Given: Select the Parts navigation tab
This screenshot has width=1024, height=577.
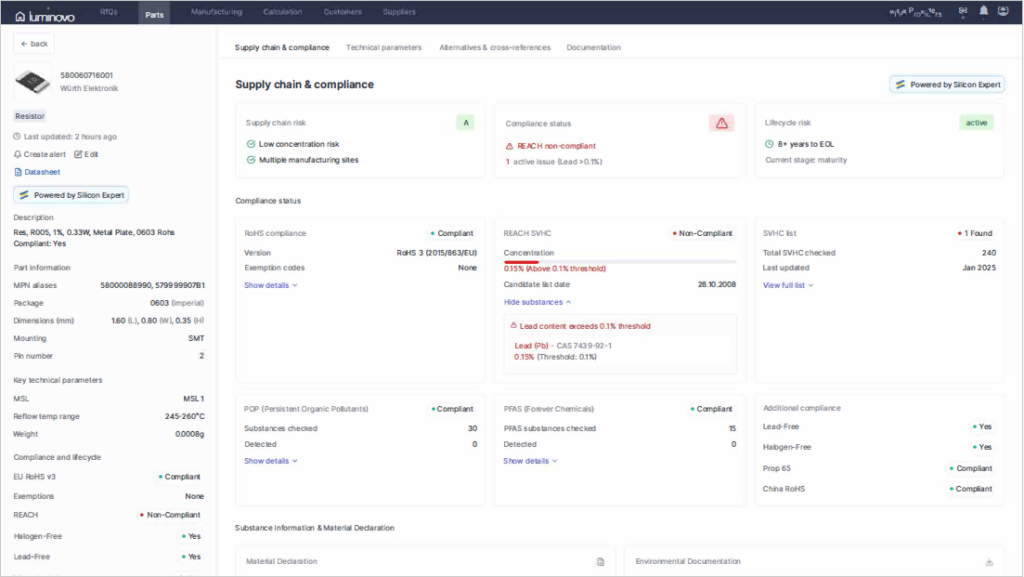Looking at the screenshot, I should pyautogui.click(x=154, y=13).
